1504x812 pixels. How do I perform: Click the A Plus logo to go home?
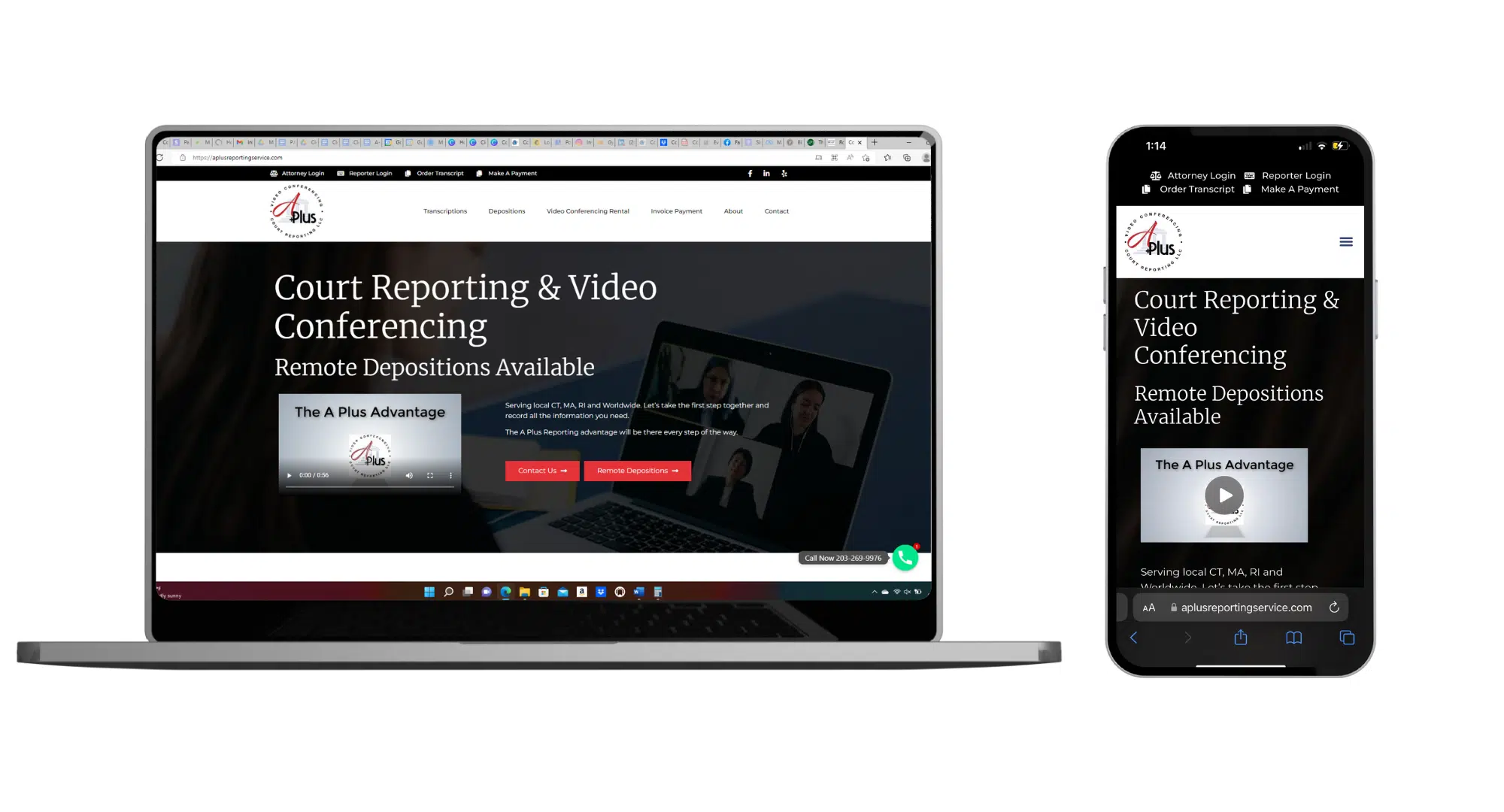(296, 211)
